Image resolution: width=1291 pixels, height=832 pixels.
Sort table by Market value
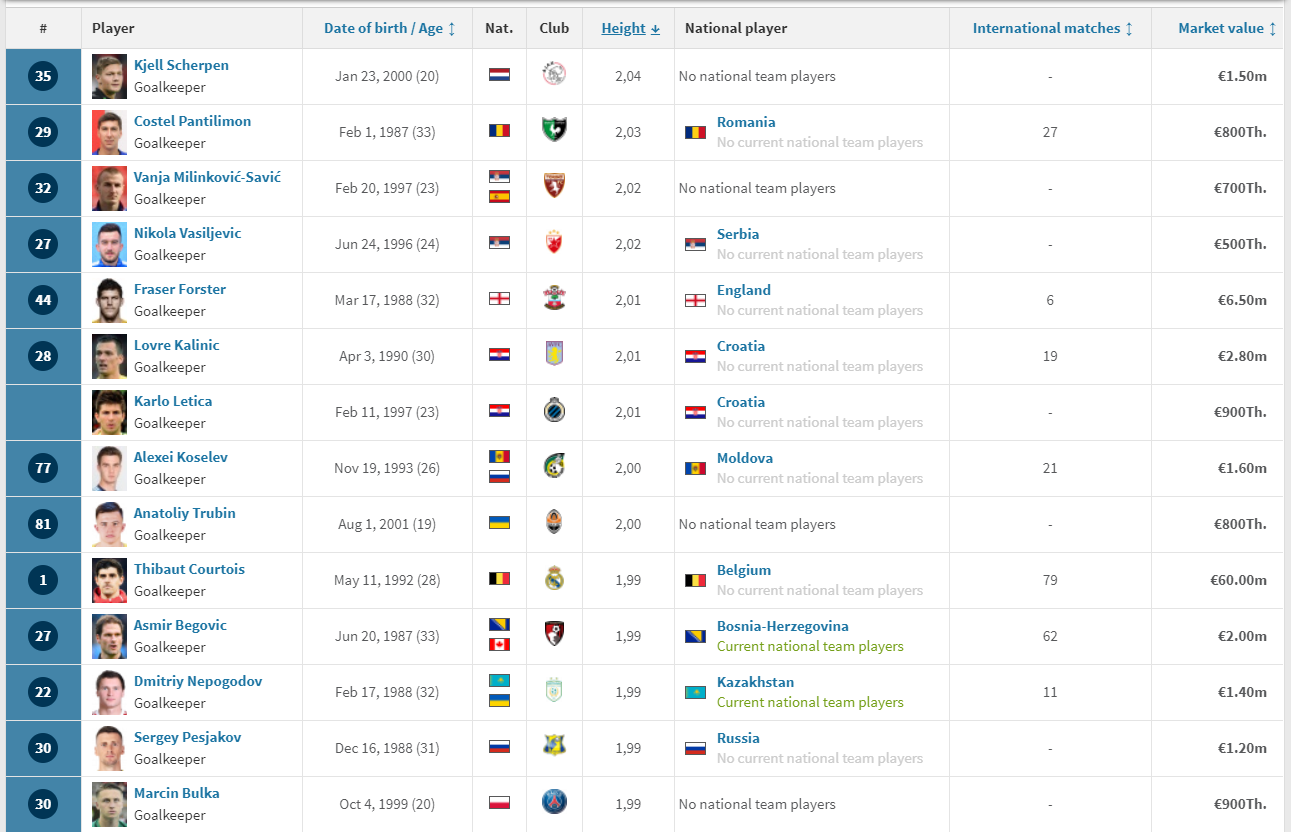click(1226, 28)
